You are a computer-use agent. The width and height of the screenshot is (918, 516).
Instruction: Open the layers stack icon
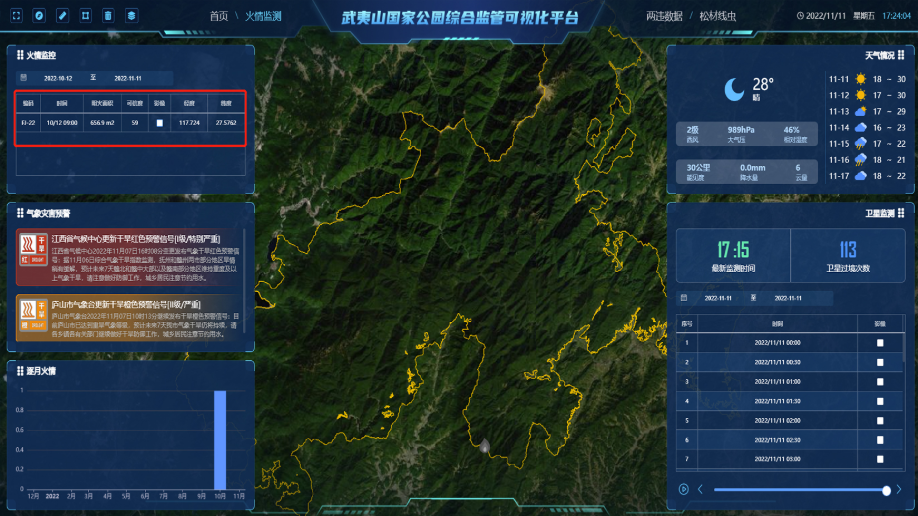pos(132,16)
